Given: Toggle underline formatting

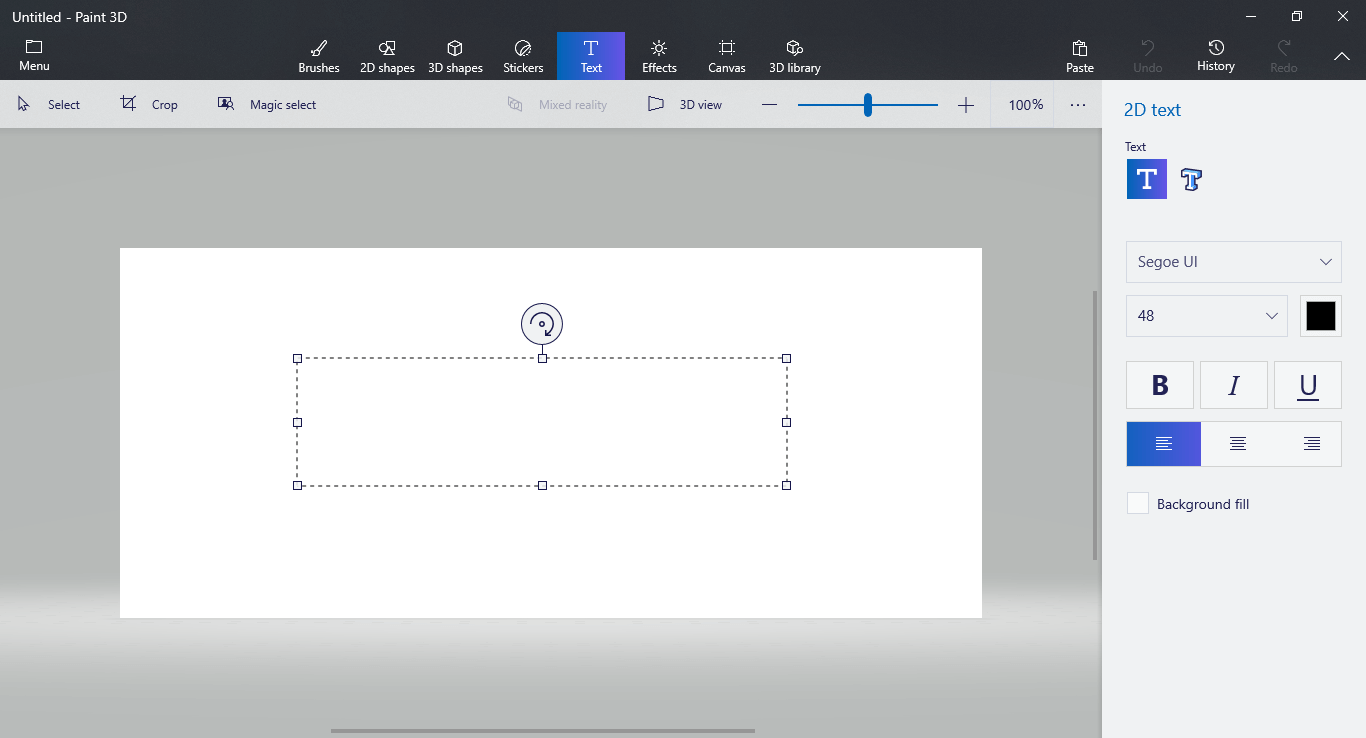Looking at the screenshot, I should [1308, 385].
